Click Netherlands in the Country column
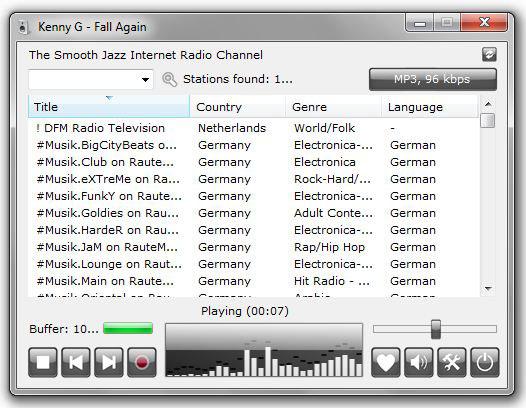The width and height of the screenshot is (526, 408). (x=232, y=128)
